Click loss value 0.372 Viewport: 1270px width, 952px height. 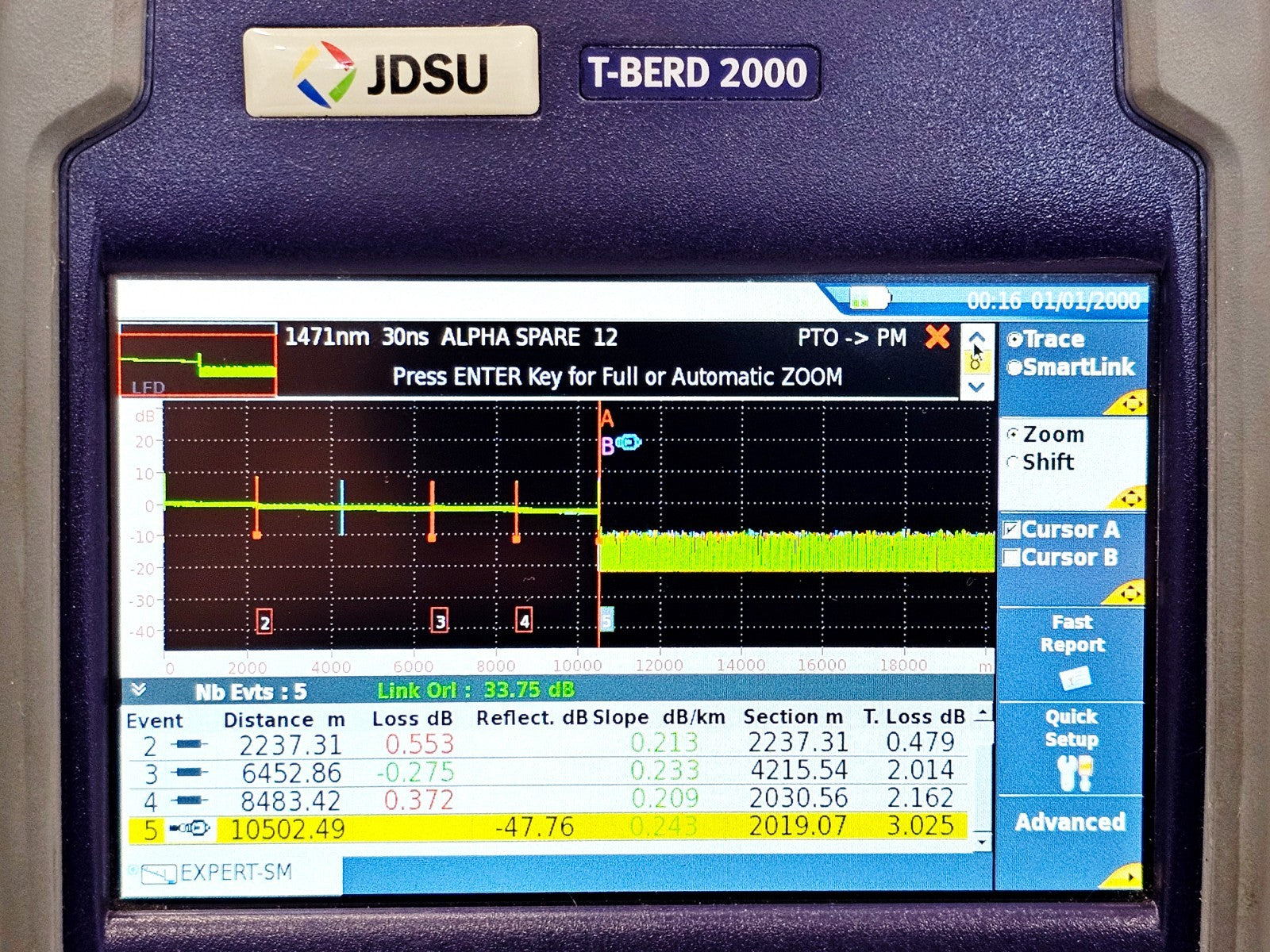[419, 800]
